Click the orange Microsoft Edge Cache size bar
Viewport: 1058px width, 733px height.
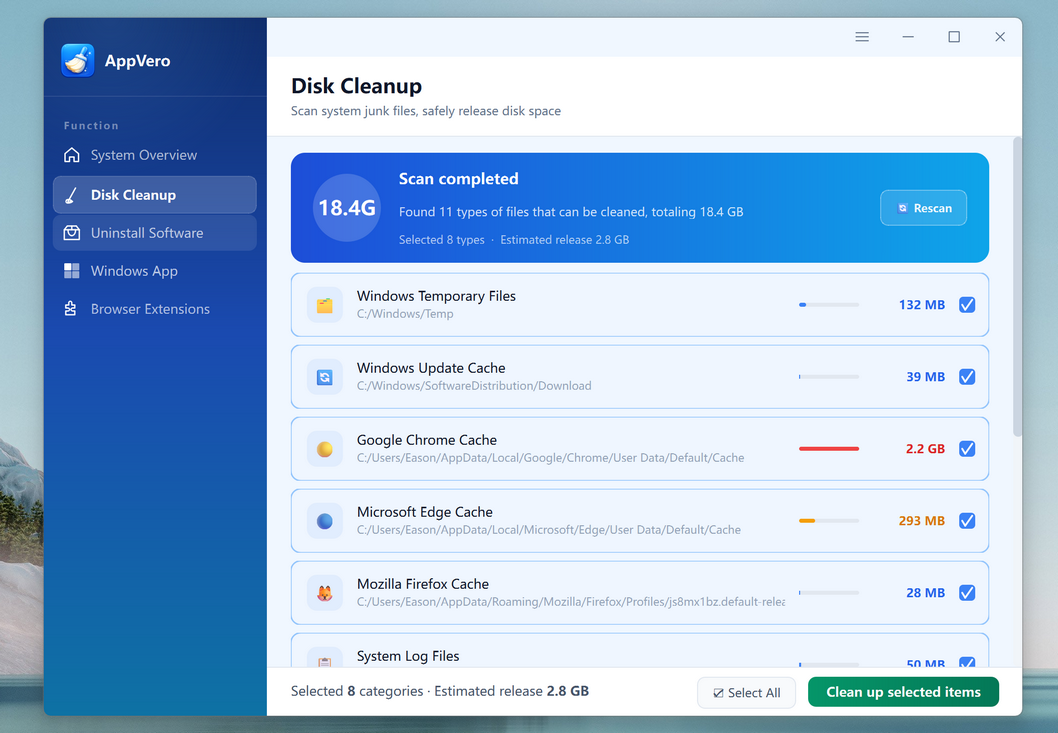pos(829,521)
